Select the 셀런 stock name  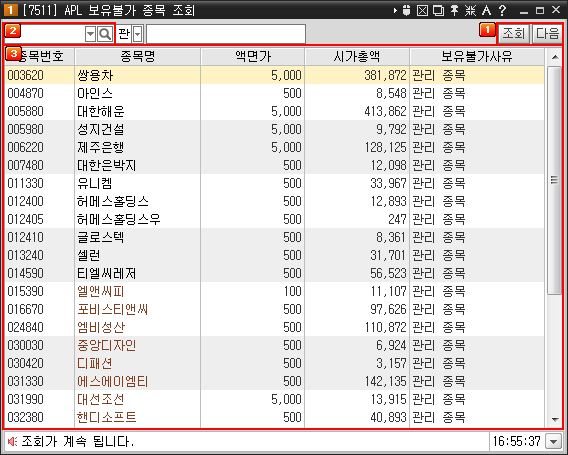[89, 255]
